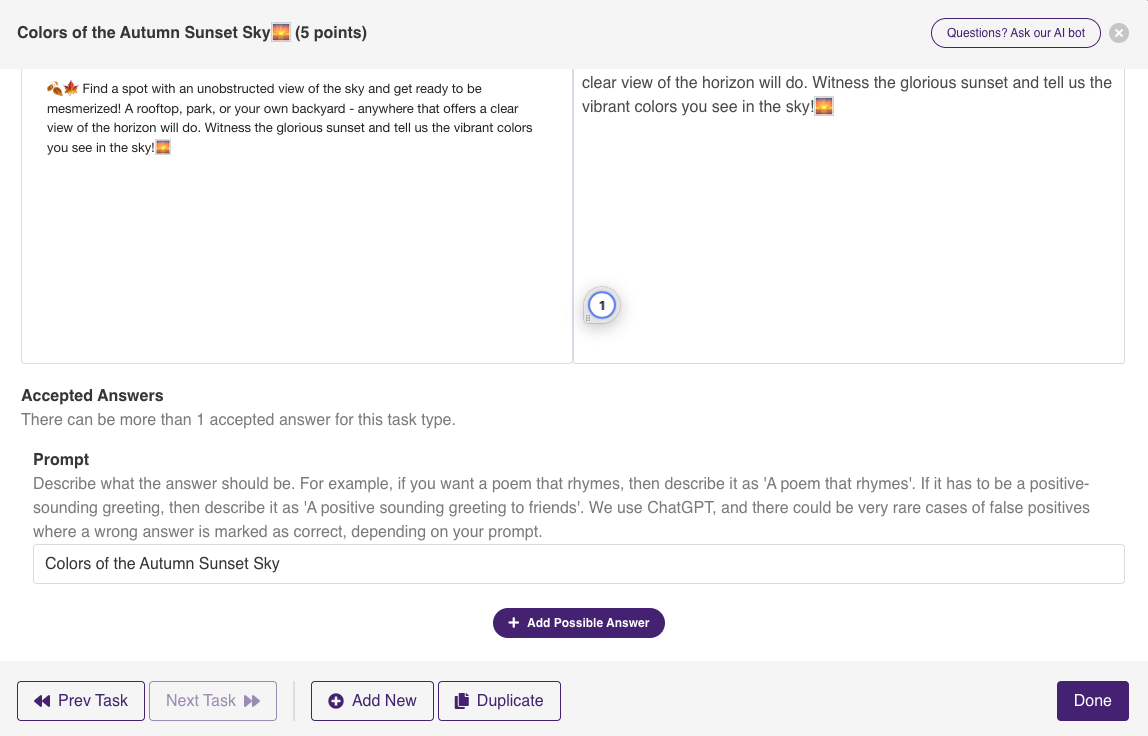
Task: Open the Questions? Ask our AI bot
Action: (x=1015, y=32)
